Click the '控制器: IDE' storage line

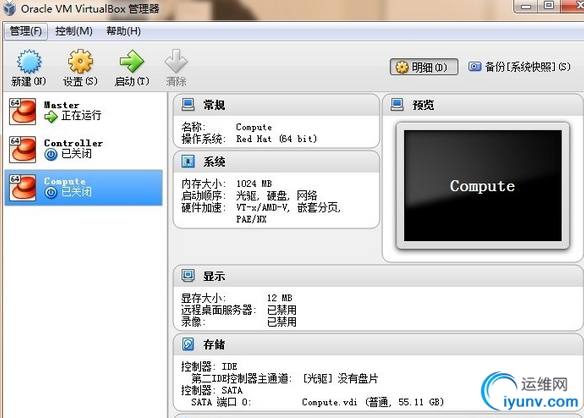coord(209,367)
